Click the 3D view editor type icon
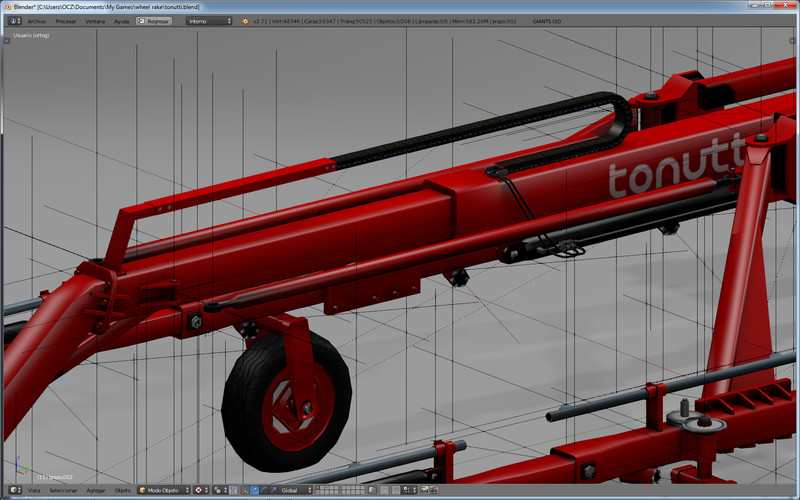The height and width of the screenshot is (500, 800). pyautogui.click(x=14, y=490)
